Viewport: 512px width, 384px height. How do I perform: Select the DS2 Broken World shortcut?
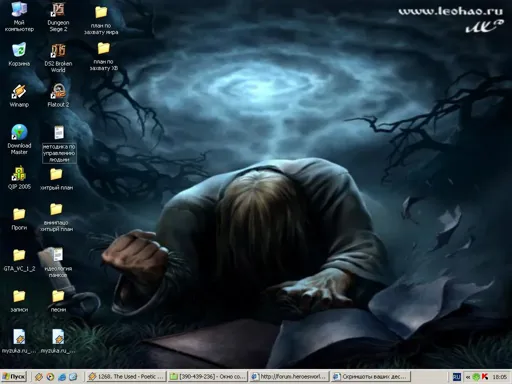[x=58, y=57]
